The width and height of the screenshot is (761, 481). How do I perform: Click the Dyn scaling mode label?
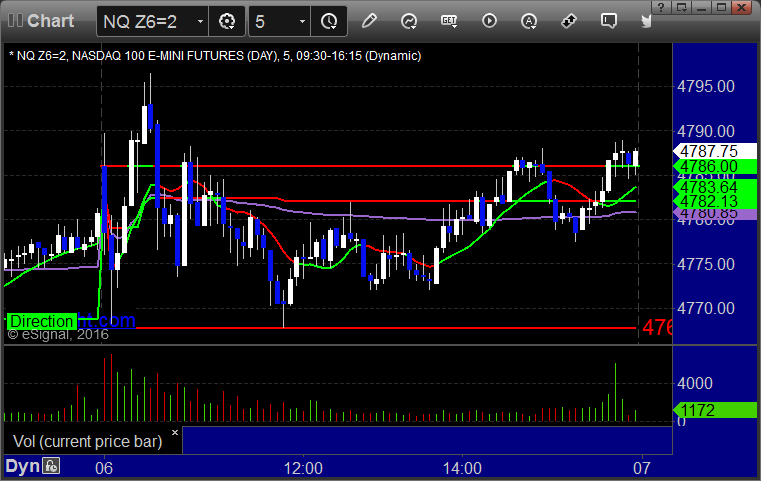pyautogui.click(x=22, y=466)
